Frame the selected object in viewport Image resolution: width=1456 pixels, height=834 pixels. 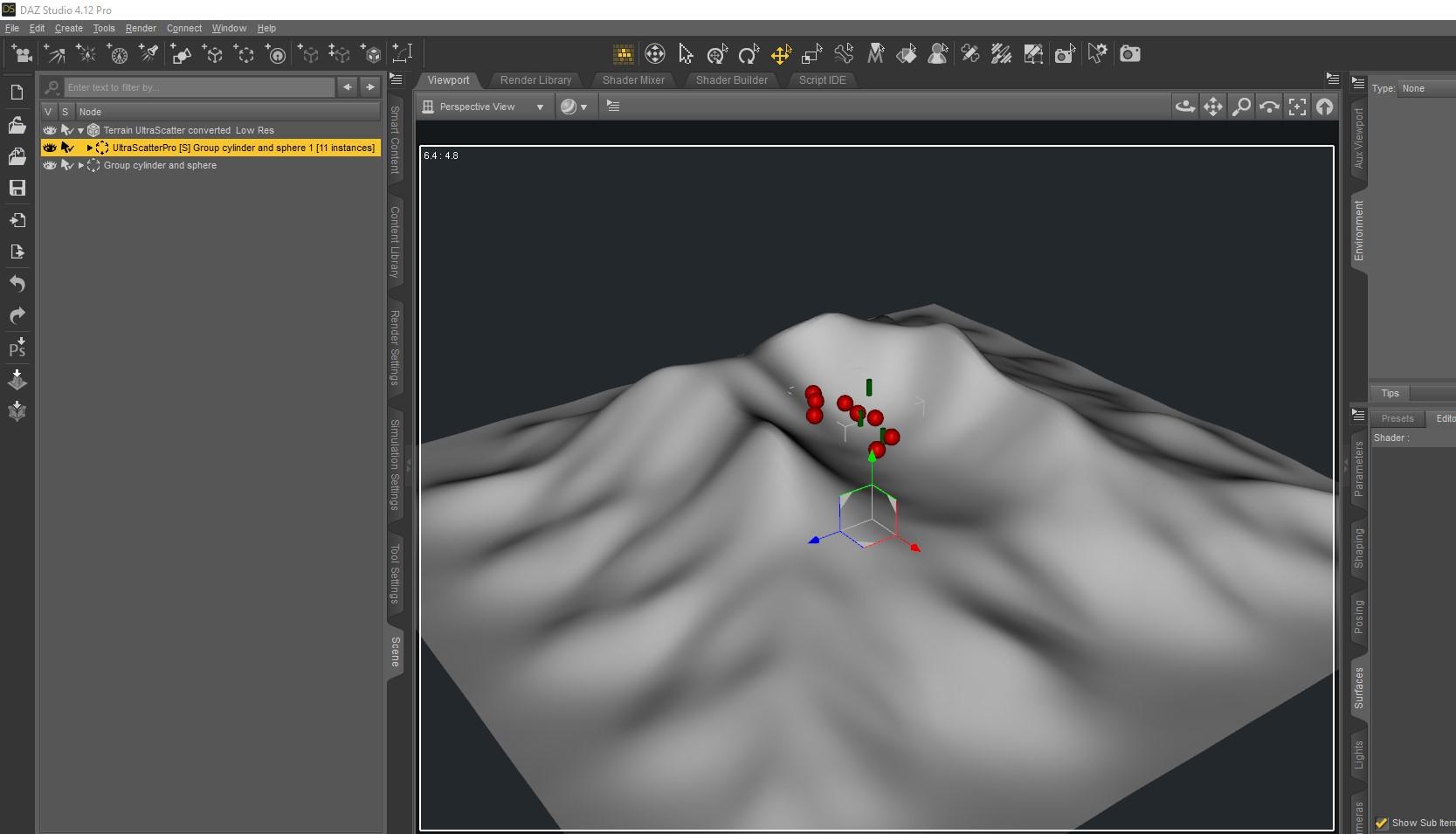point(1297,107)
